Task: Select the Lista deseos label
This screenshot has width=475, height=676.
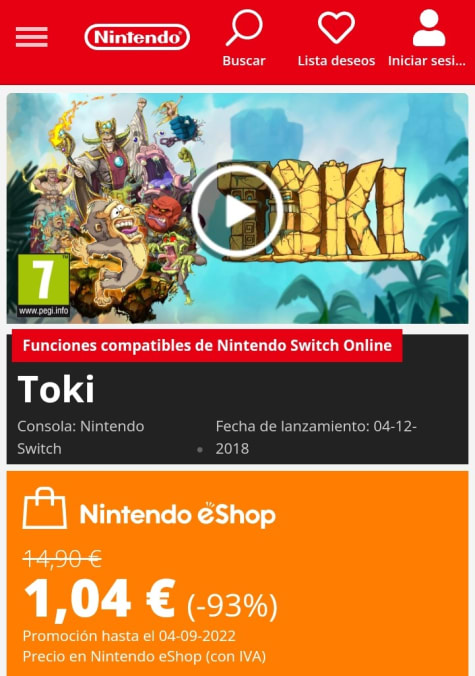Action: pos(336,61)
